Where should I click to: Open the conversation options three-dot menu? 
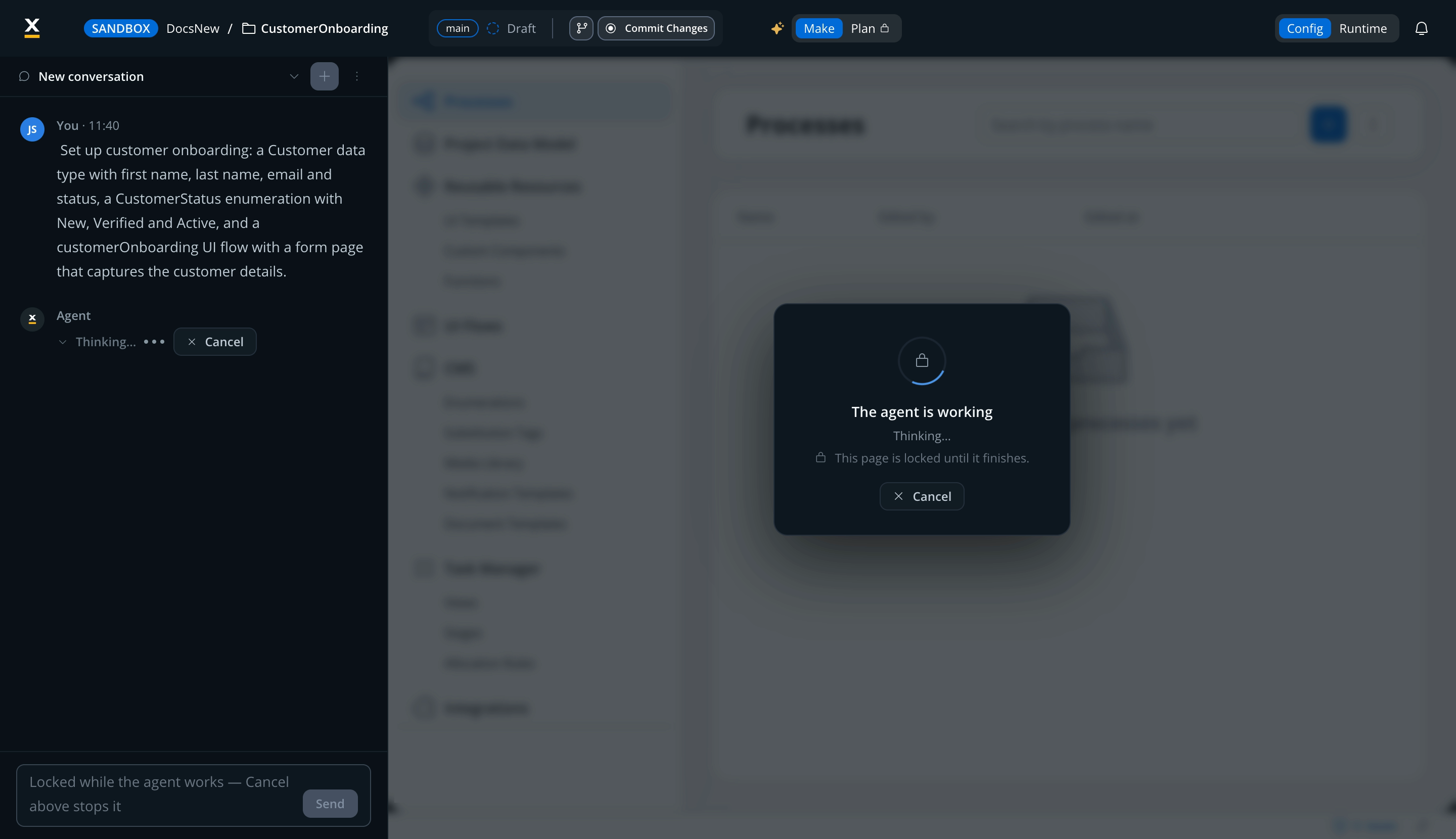(x=357, y=76)
